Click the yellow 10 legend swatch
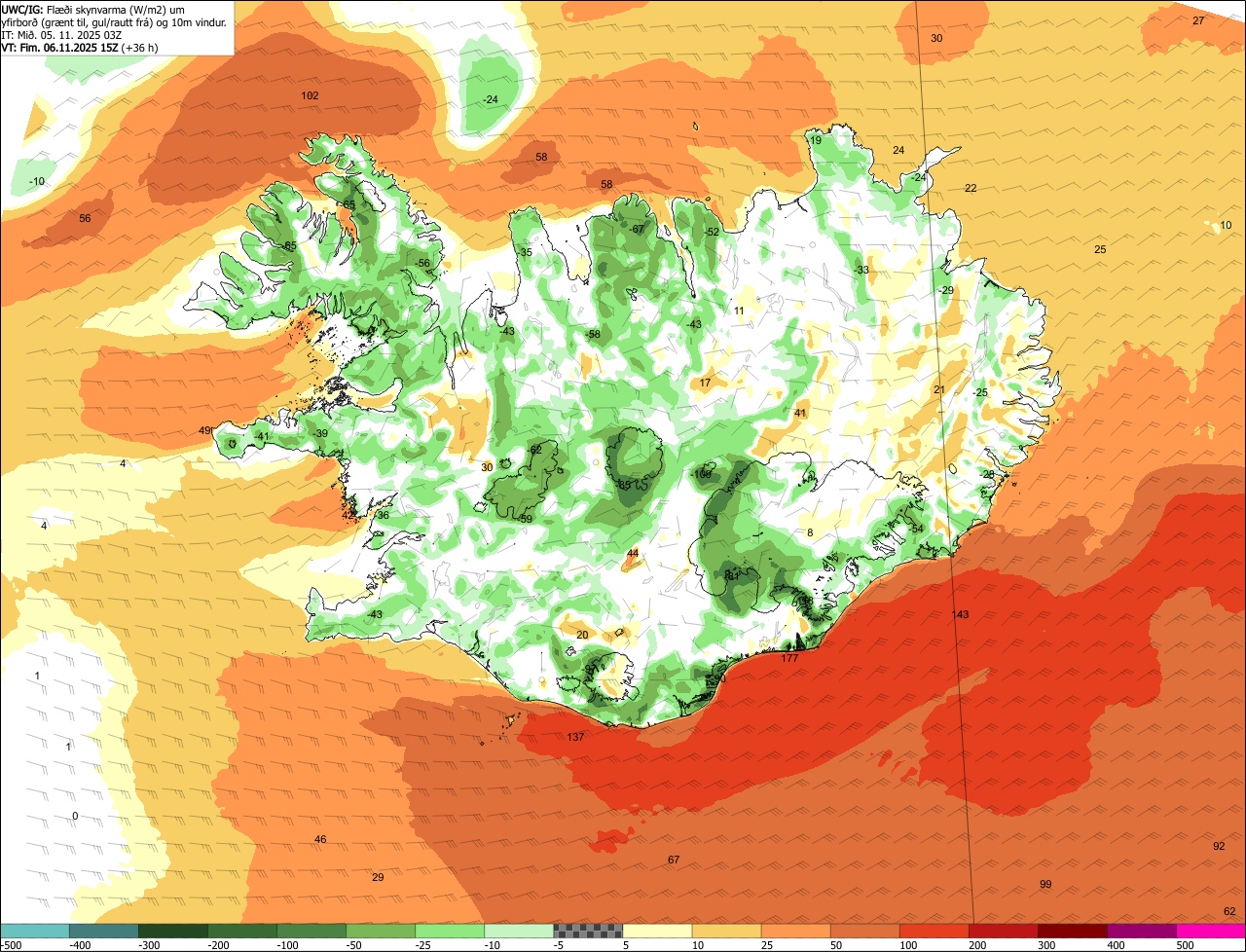 pyautogui.click(x=726, y=931)
